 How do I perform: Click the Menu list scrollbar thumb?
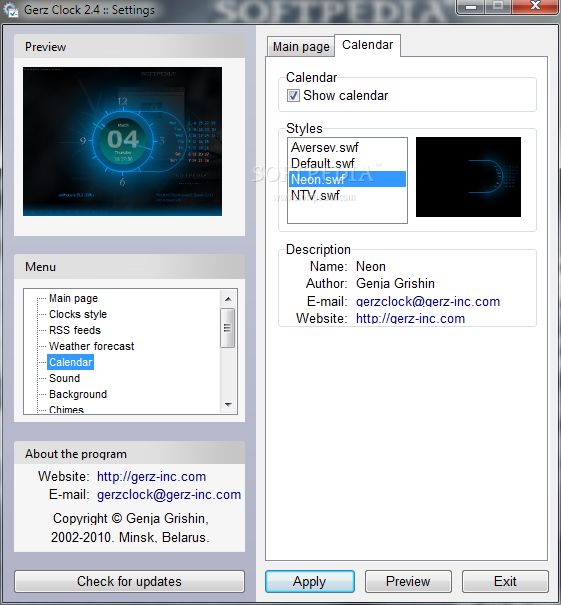click(228, 328)
